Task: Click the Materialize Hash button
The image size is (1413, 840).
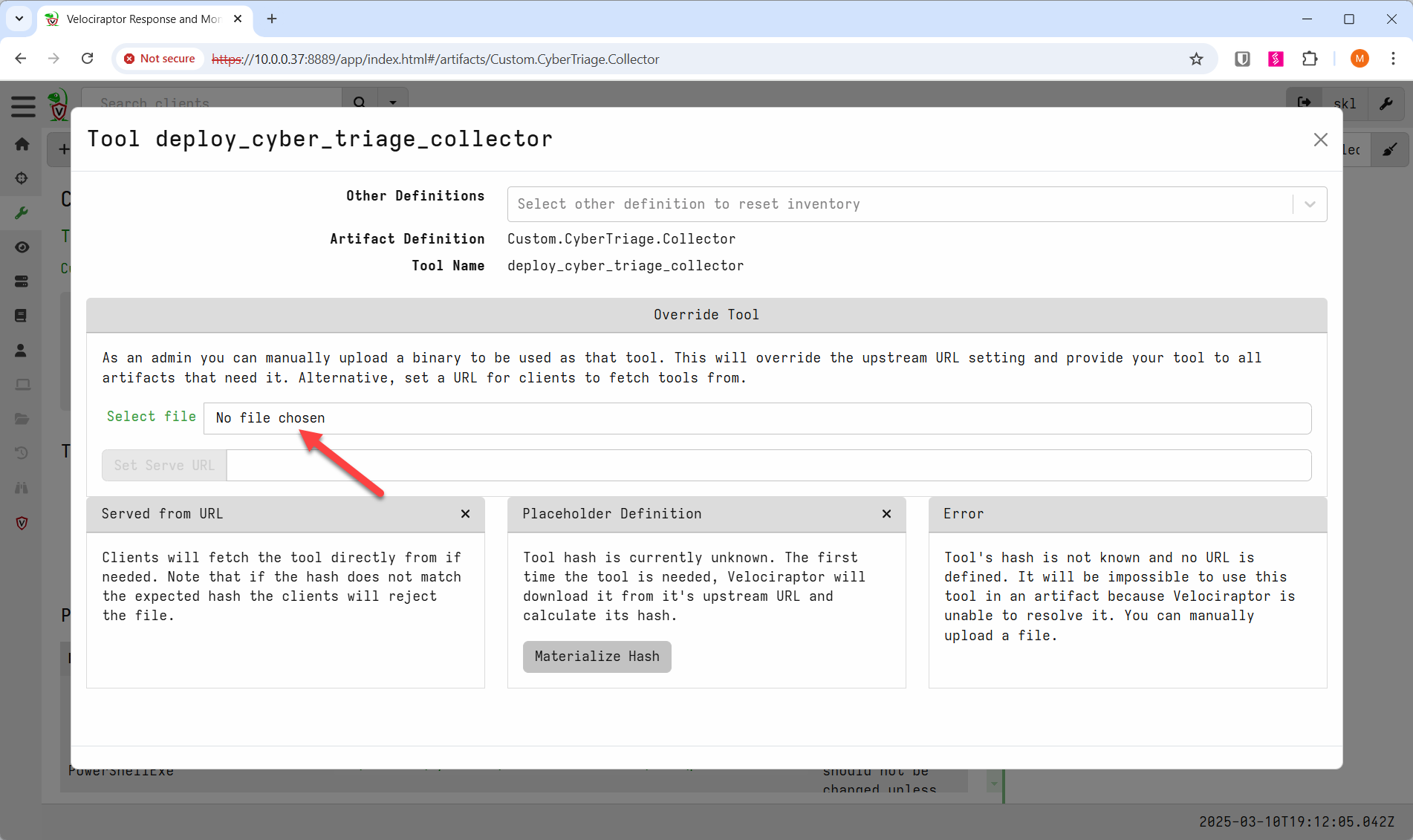Action: coord(597,657)
